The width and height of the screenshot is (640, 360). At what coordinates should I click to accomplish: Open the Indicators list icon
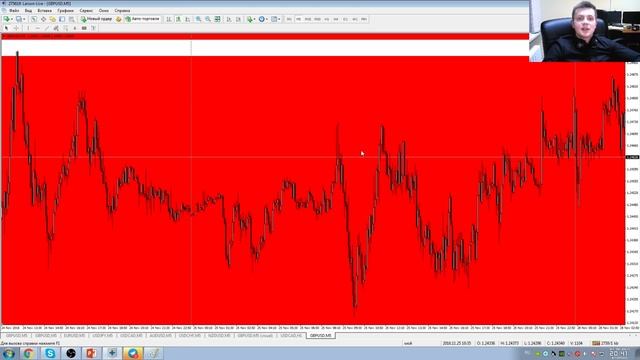click(x=250, y=19)
